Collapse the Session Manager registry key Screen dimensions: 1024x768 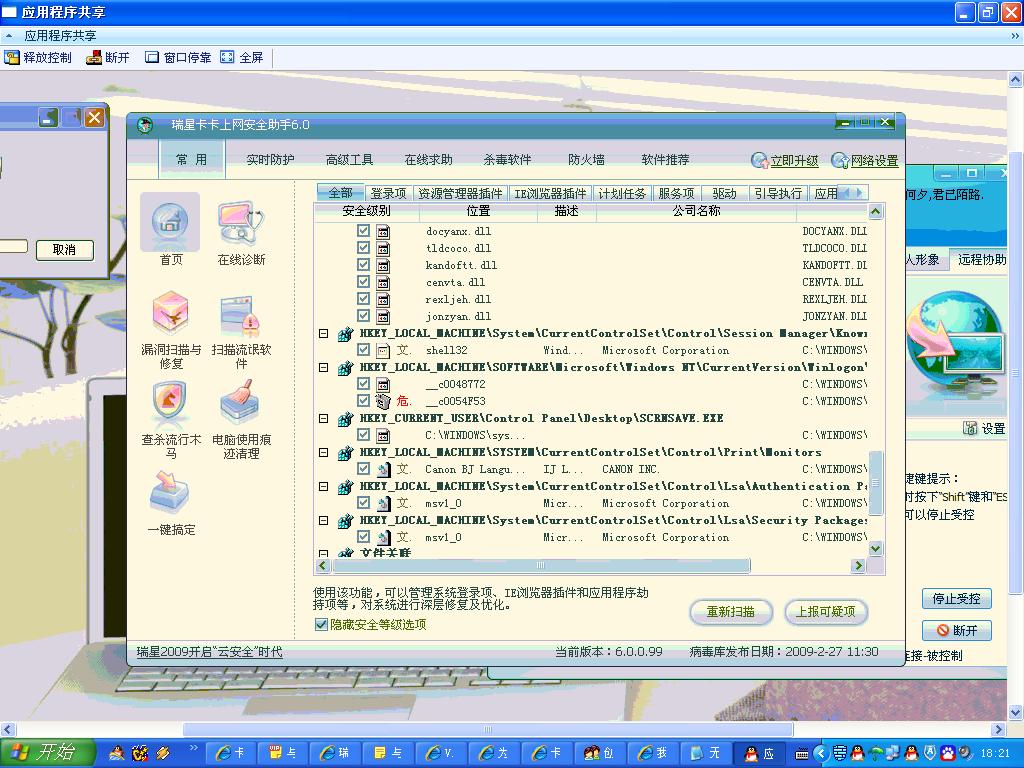pos(323,333)
